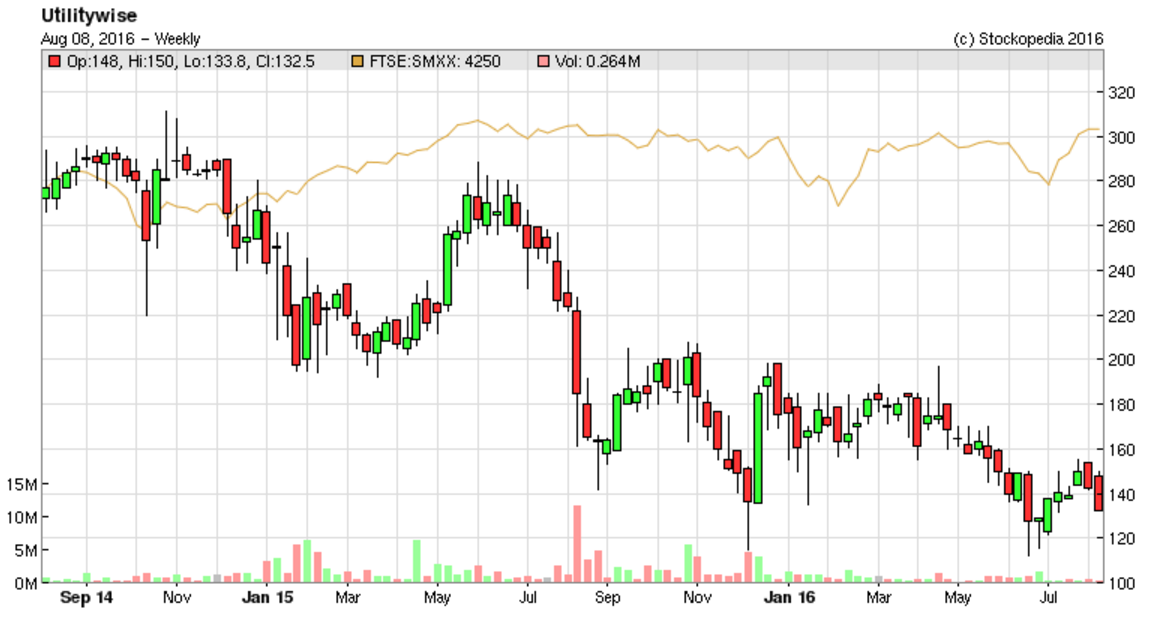
Task: Click the 10M volume axis label
Action: point(22,517)
